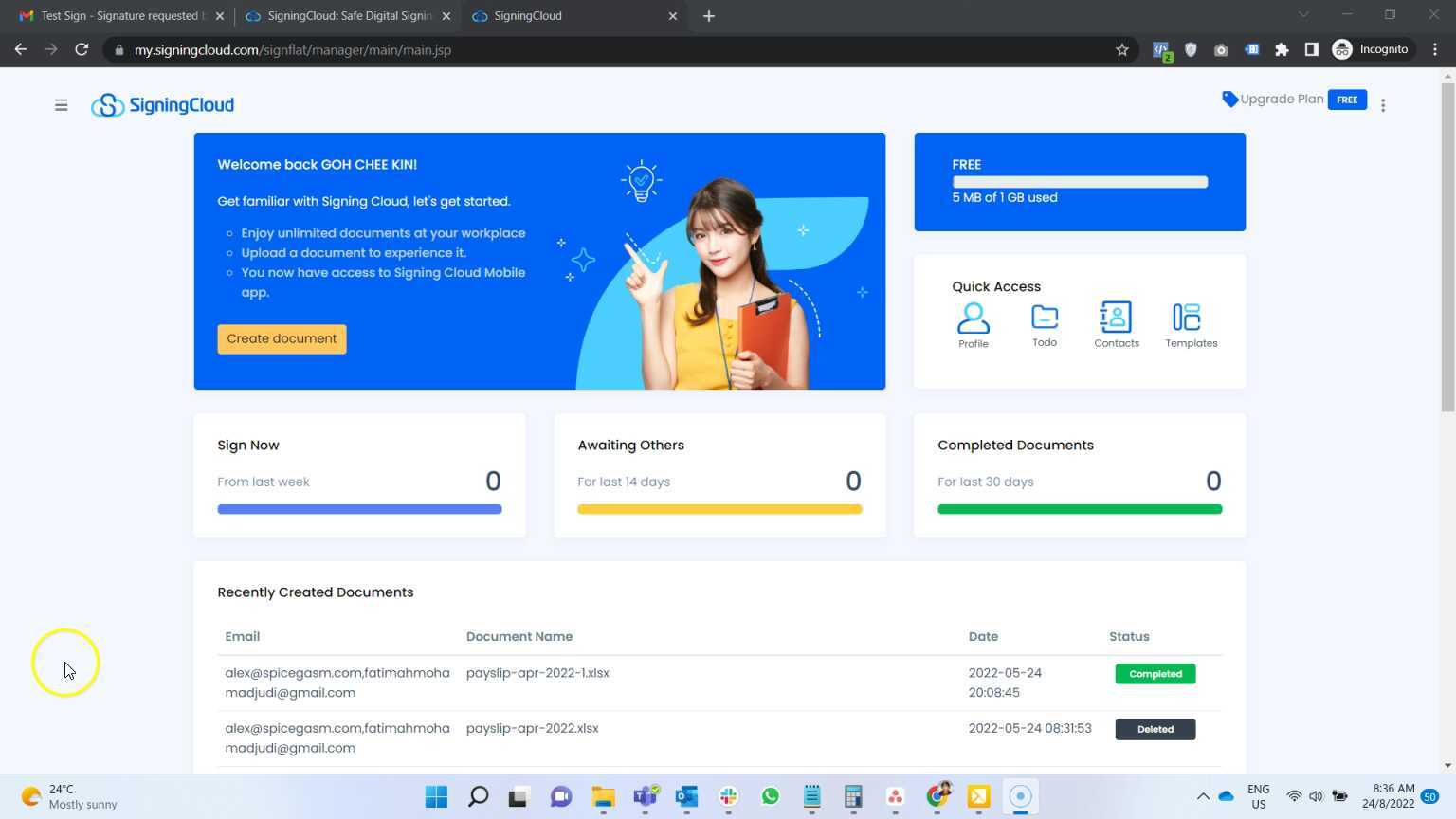Click the Upgrade Plan link

pos(1282,99)
